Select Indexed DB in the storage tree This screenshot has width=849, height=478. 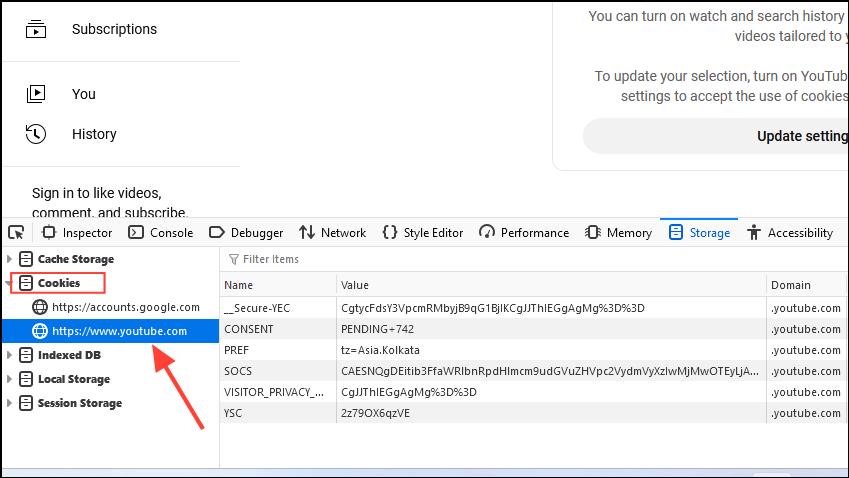click(69, 355)
